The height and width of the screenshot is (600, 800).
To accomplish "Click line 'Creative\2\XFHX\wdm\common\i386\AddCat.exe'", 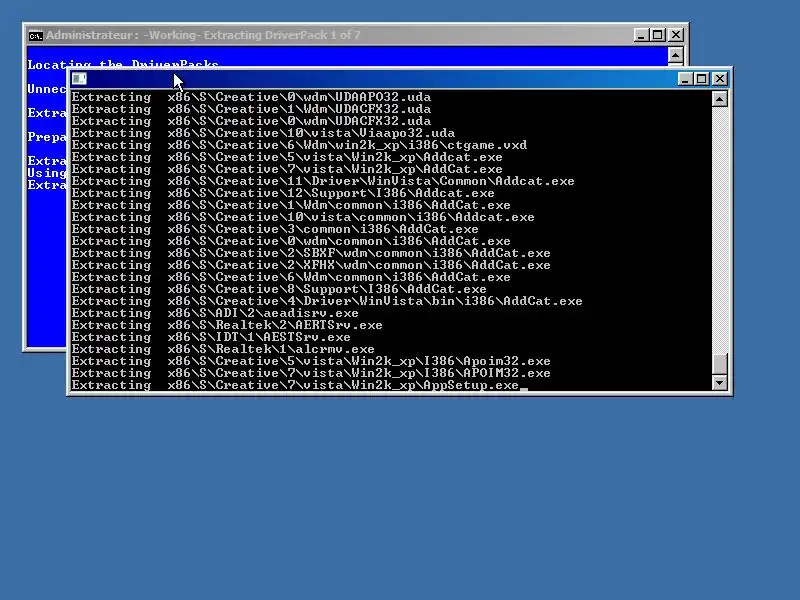I will (x=311, y=265).
